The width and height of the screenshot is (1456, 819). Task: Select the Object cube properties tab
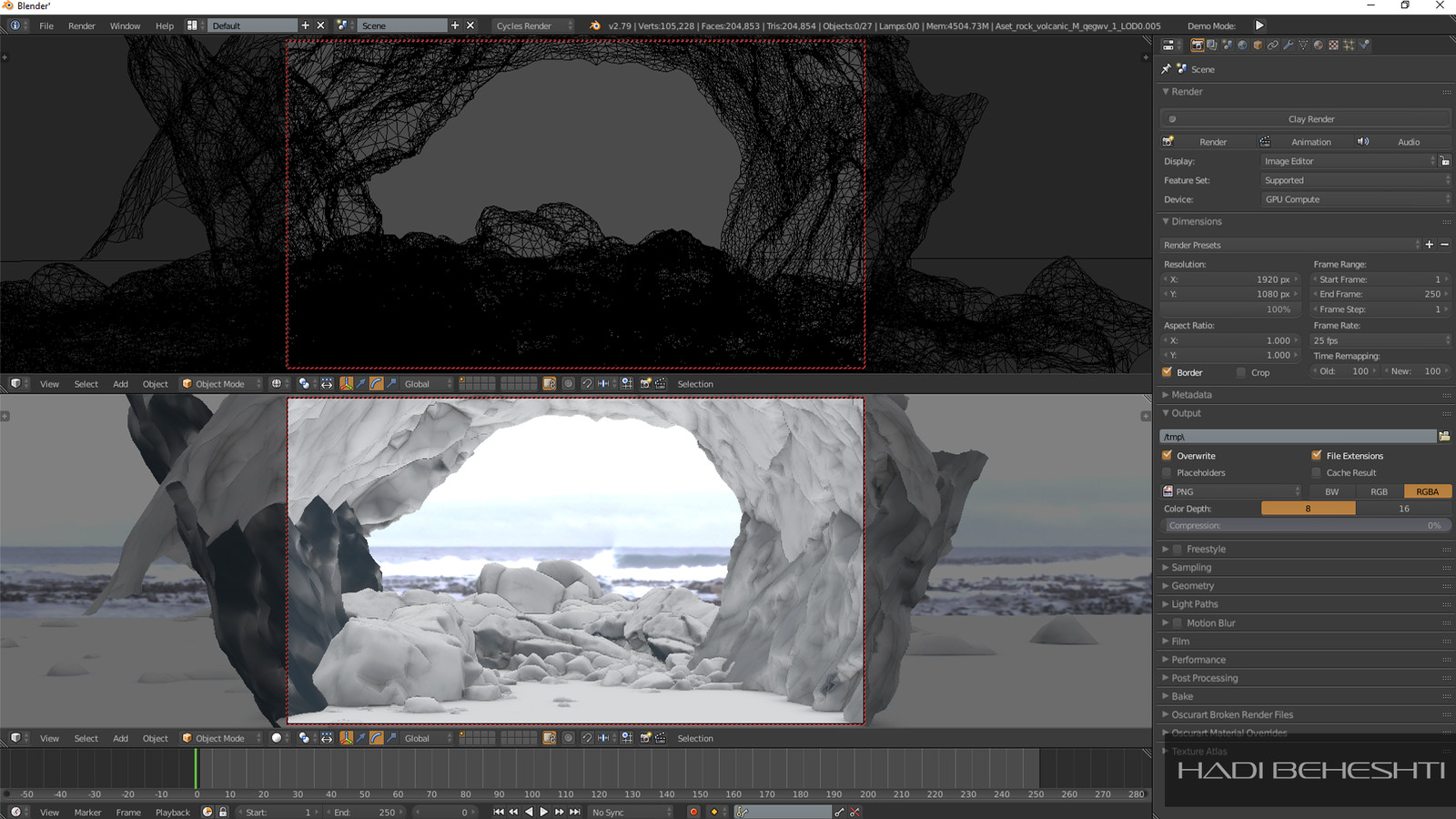pos(1258,45)
